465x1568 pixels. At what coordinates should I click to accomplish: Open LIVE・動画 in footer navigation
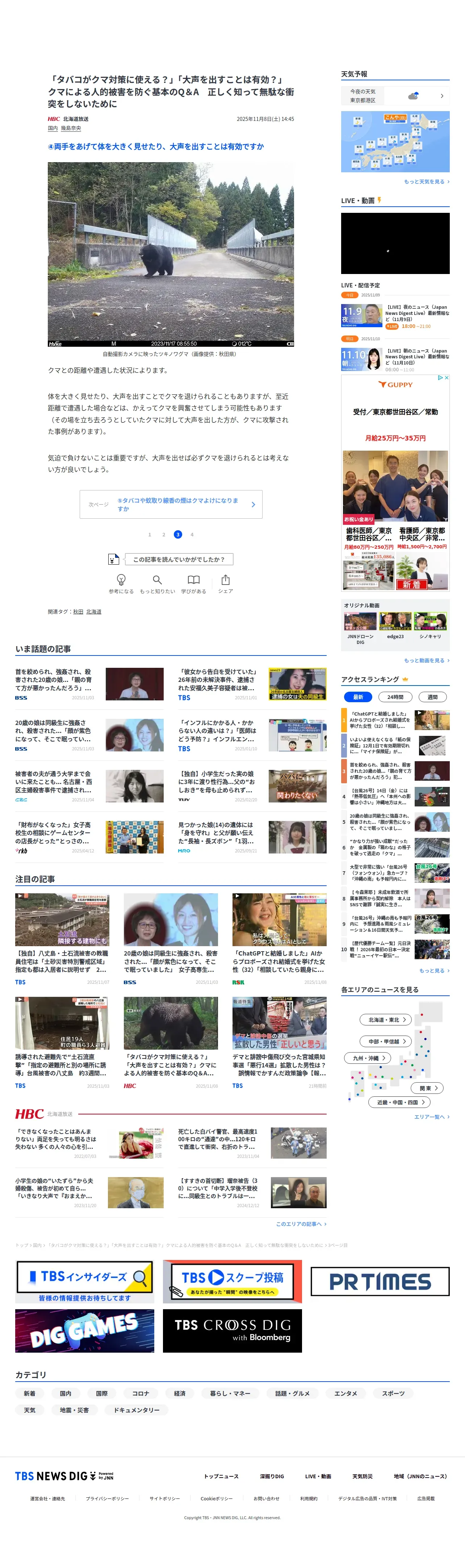[318, 1476]
